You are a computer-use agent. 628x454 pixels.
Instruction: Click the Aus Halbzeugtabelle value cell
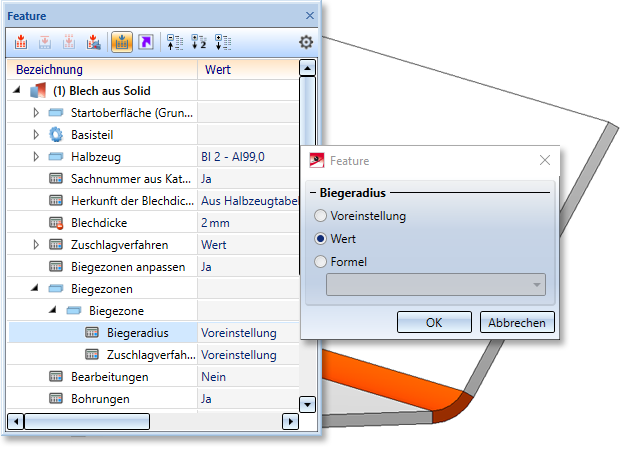click(248, 201)
